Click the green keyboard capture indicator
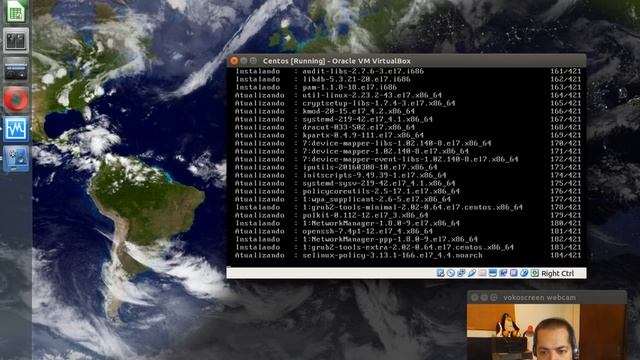 coord(535,273)
